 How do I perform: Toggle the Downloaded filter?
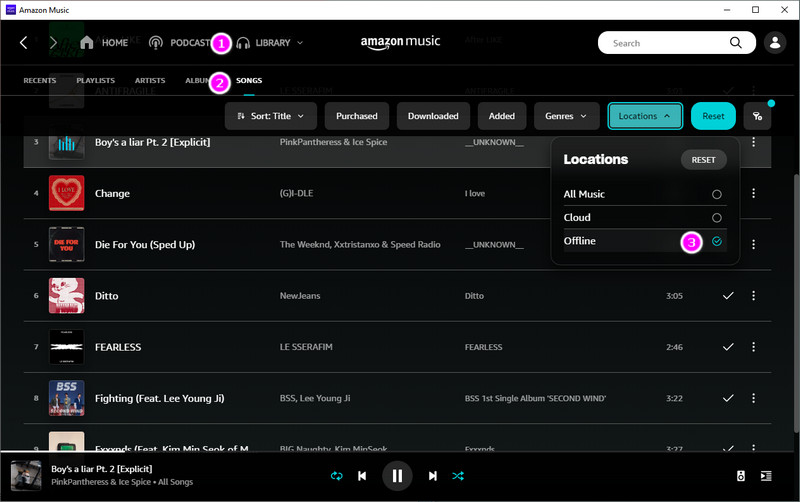(x=433, y=116)
